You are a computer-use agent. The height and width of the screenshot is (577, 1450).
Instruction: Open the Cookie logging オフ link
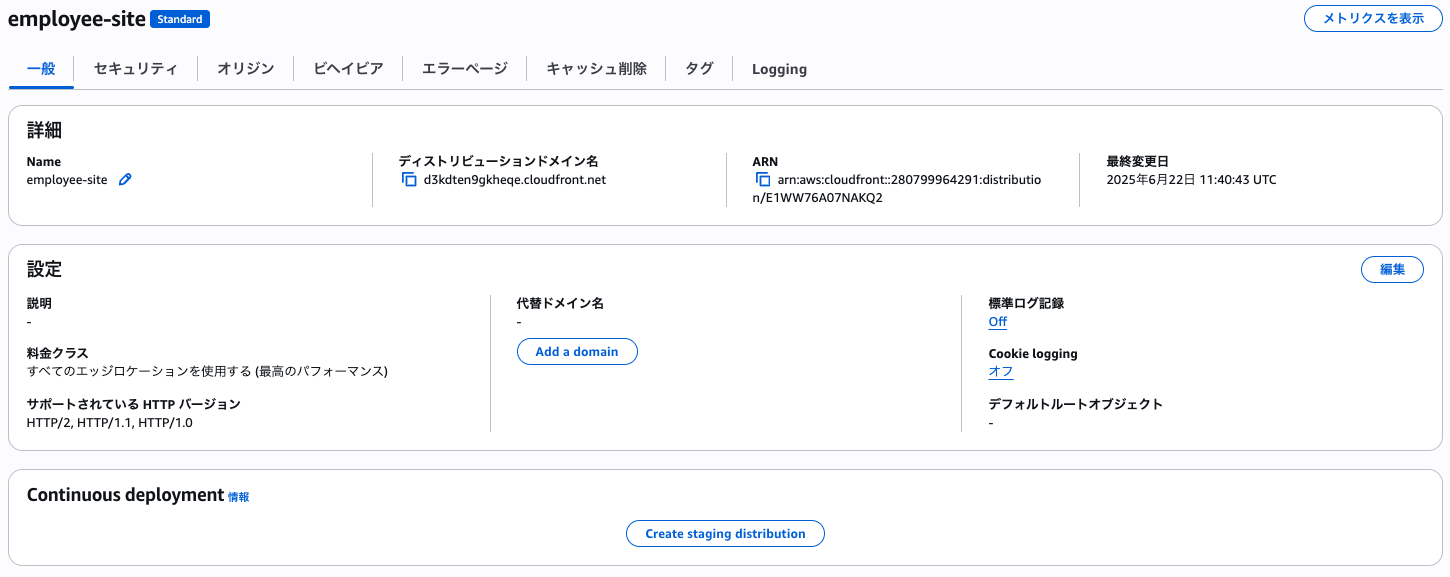click(999, 371)
